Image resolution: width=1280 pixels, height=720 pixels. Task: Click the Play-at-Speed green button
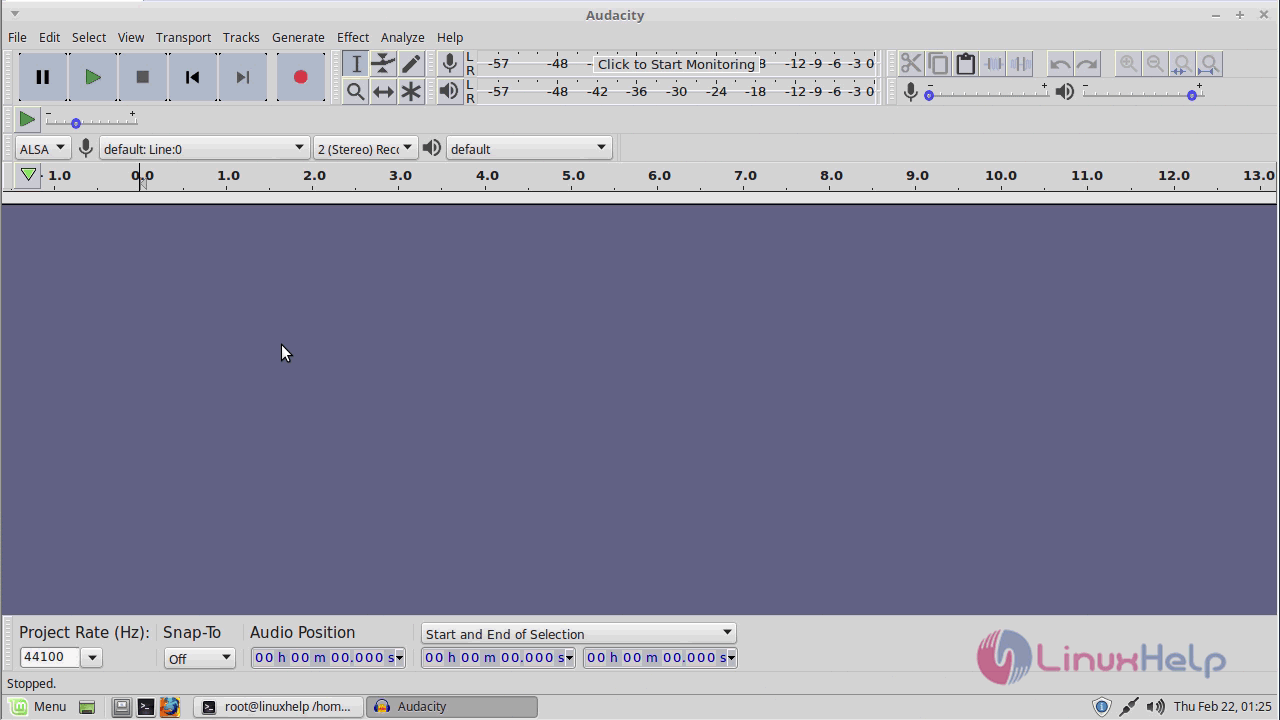tap(28, 119)
